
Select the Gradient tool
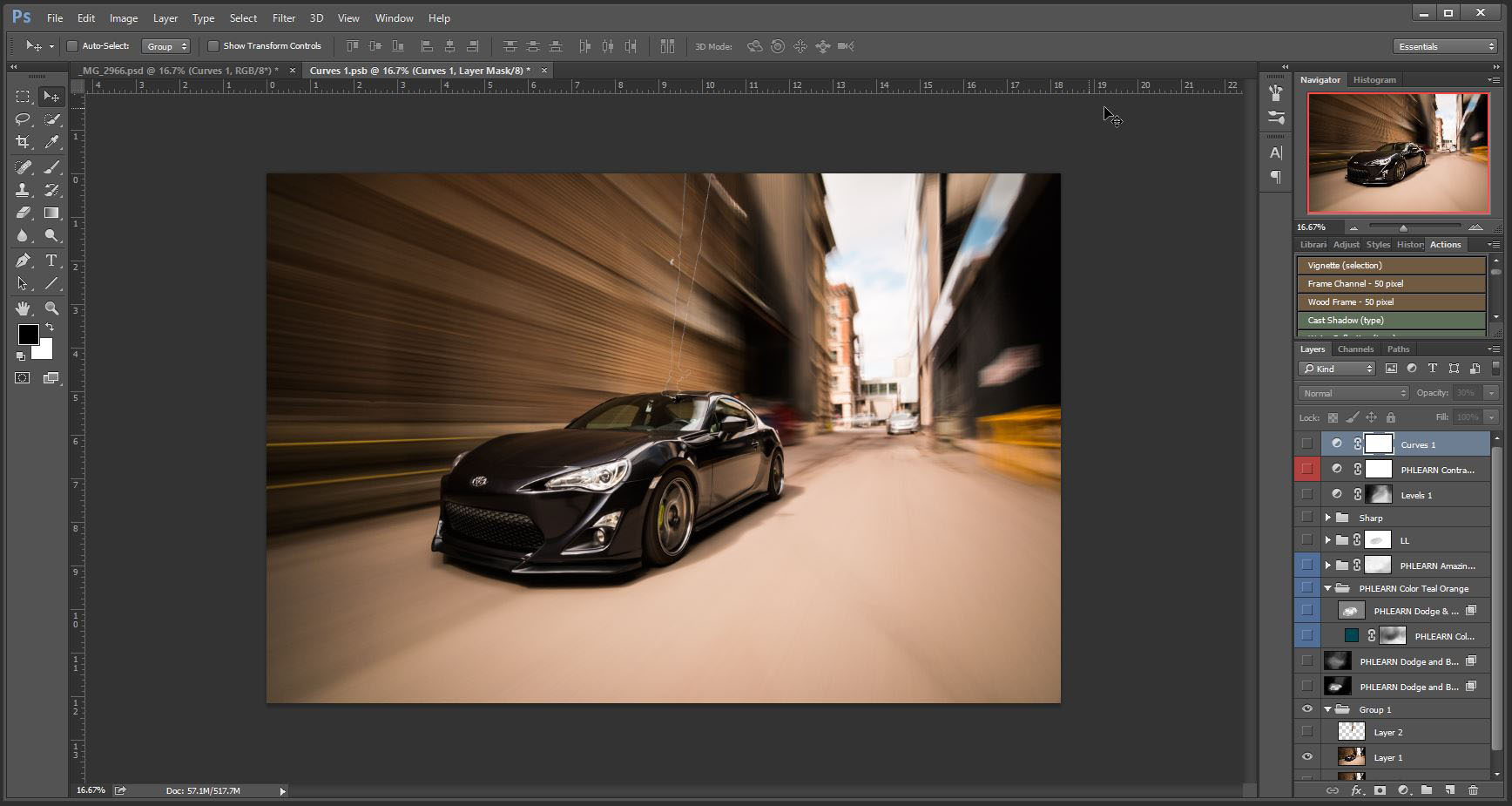click(52, 213)
